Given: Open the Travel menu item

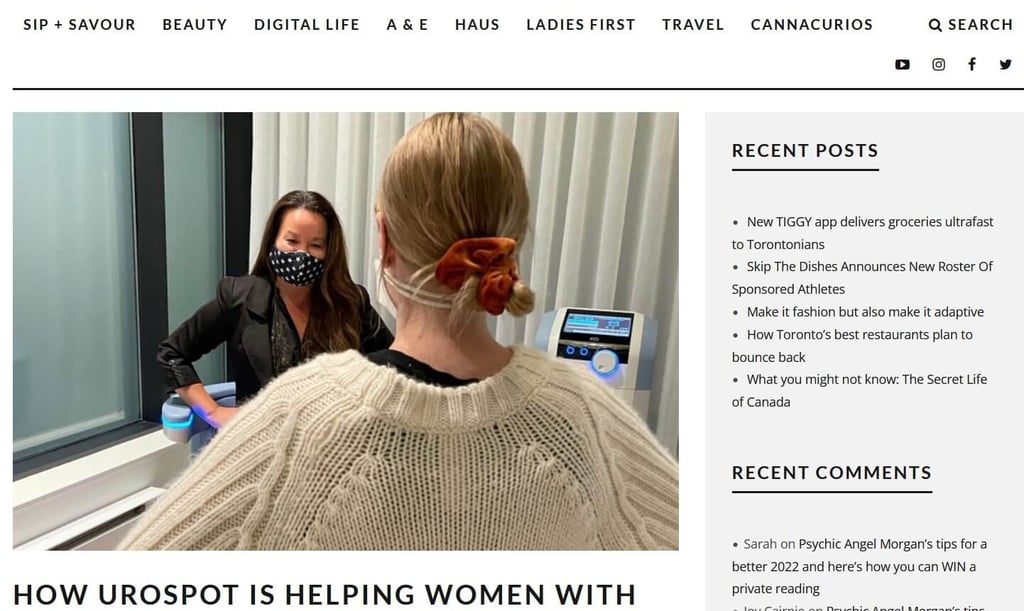Looking at the screenshot, I should coord(693,25).
